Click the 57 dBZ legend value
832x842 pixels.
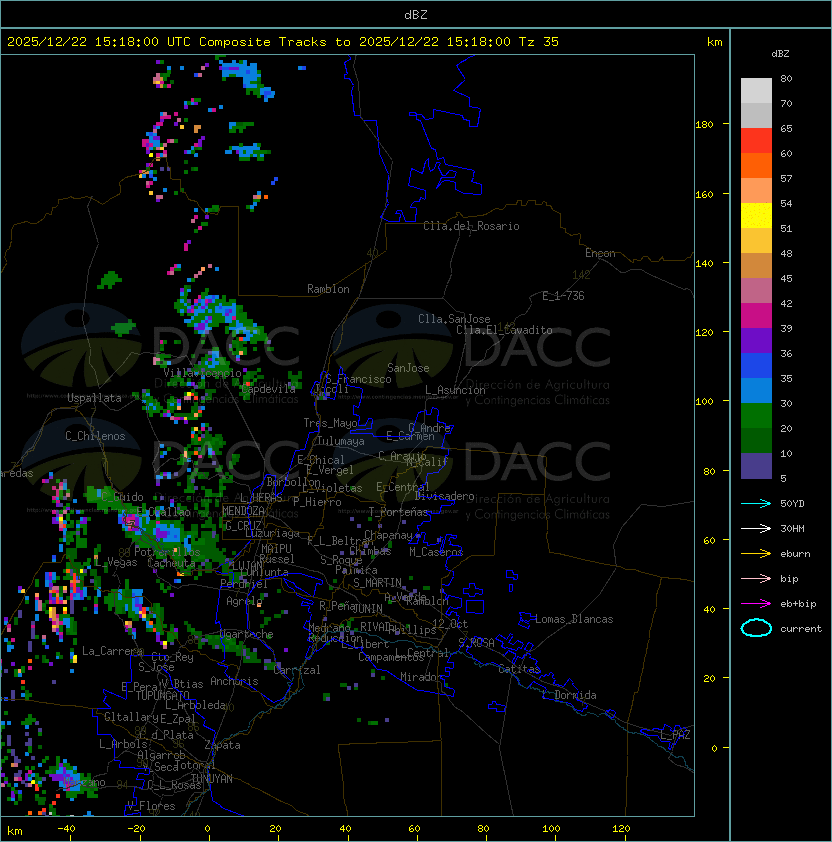point(786,178)
